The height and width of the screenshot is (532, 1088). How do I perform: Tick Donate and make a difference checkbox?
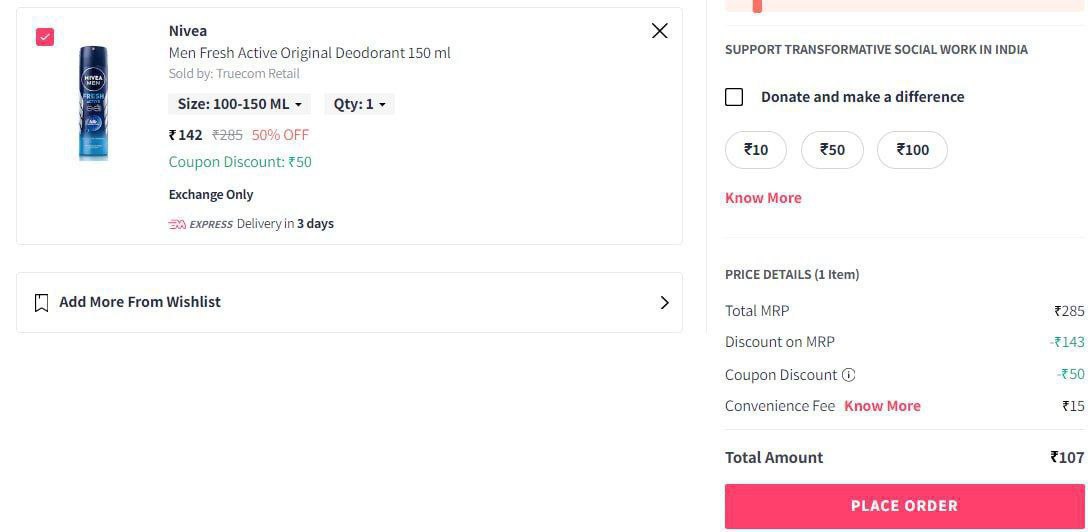[x=734, y=97]
